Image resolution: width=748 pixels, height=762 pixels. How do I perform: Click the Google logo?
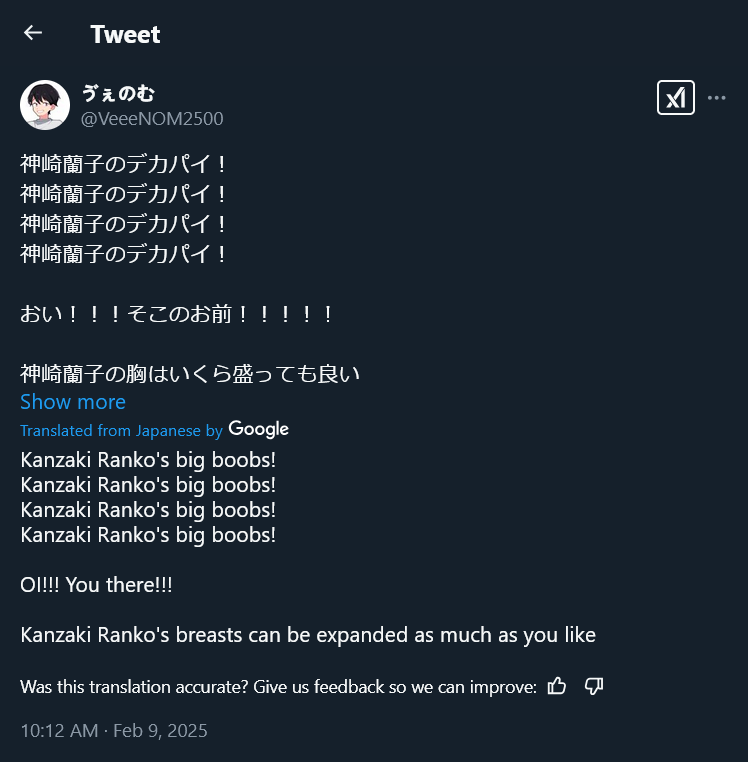click(259, 429)
